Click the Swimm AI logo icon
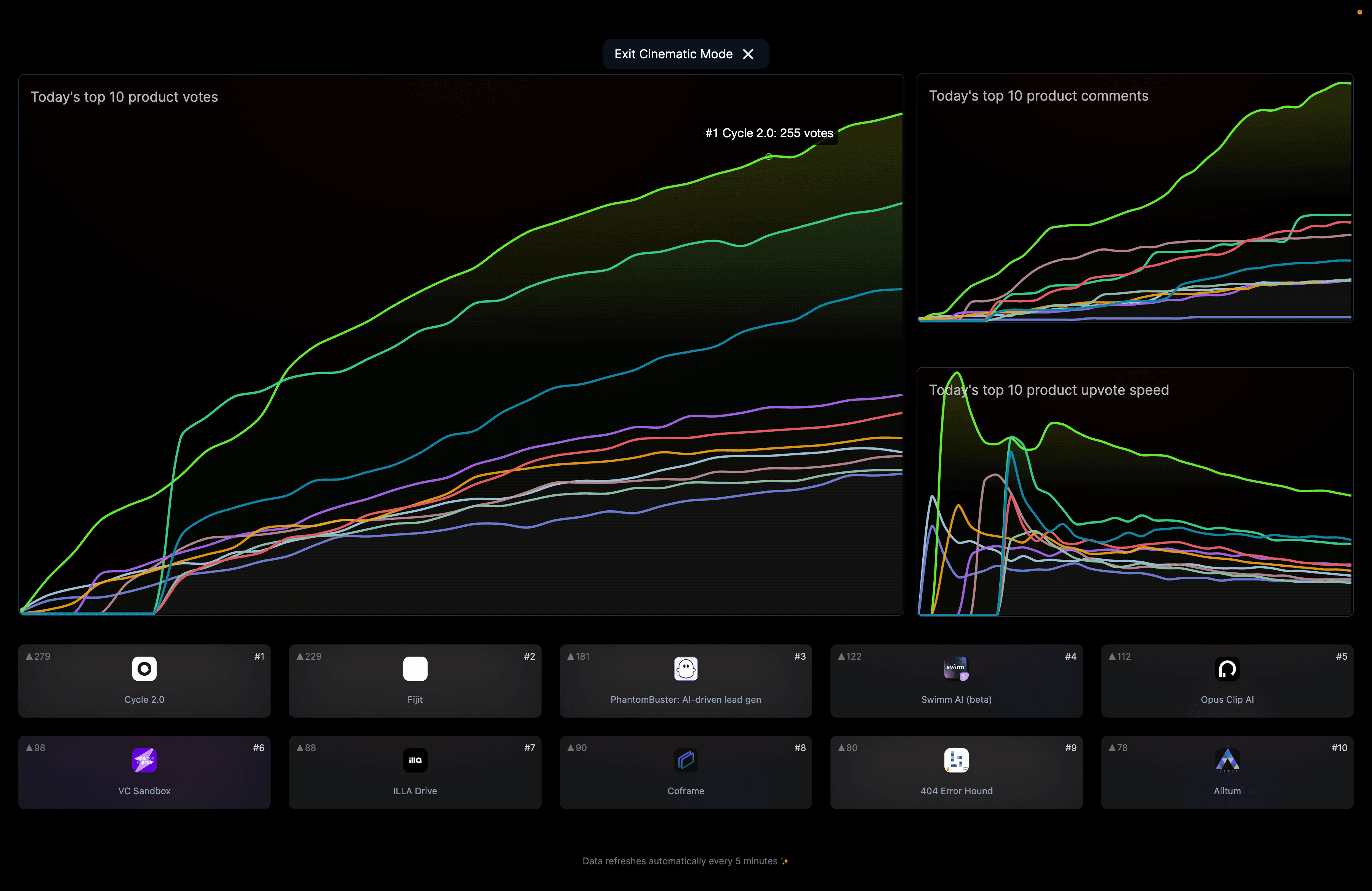1372x891 pixels. pos(956,668)
